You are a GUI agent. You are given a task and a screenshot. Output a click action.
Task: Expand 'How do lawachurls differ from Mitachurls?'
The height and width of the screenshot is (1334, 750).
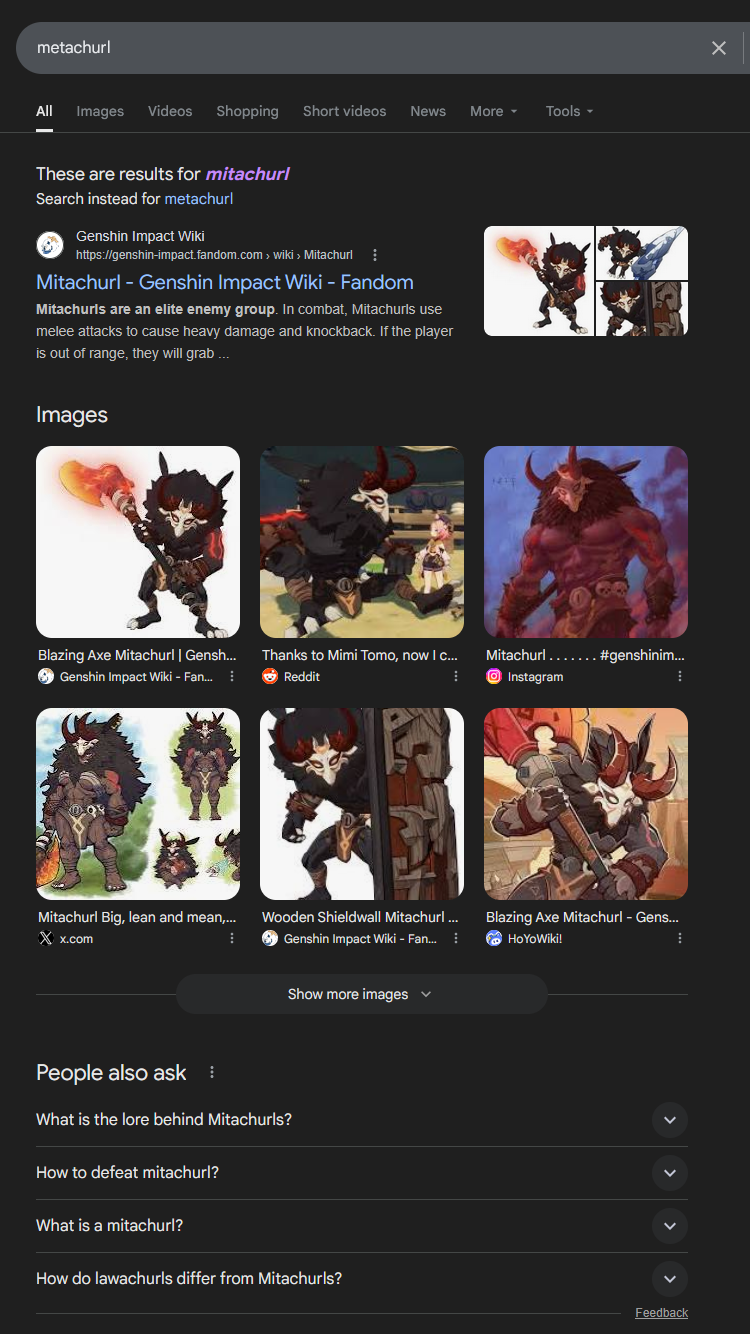click(x=362, y=1279)
